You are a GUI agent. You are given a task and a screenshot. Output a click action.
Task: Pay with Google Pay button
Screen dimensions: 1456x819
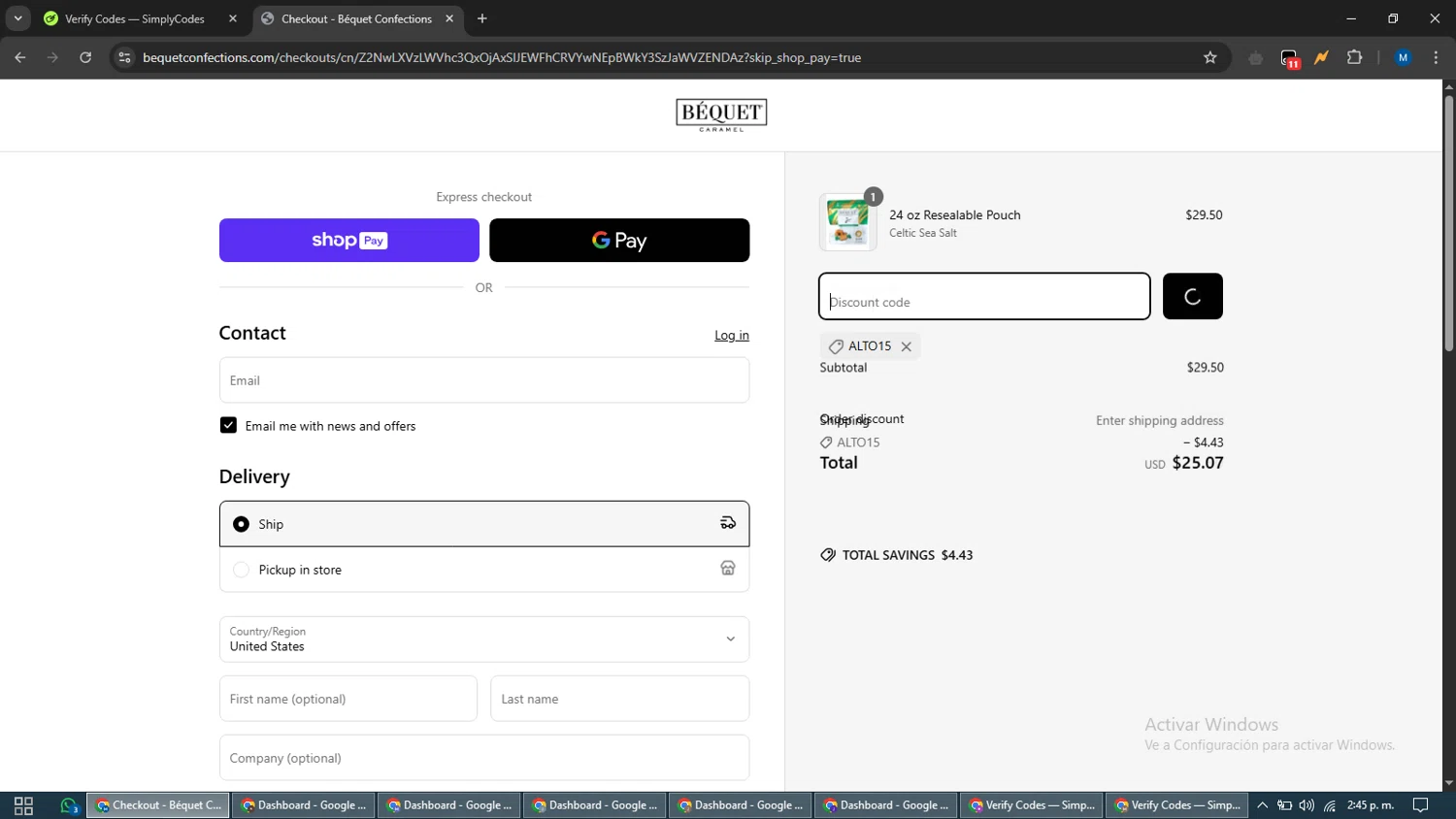[x=619, y=240]
